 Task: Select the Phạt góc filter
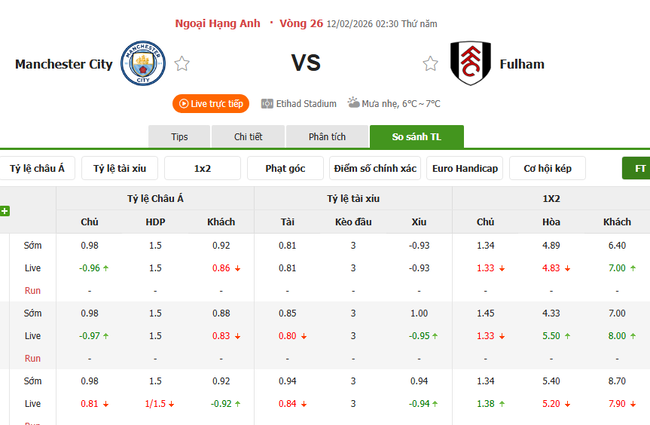pyautogui.click(x=285, y=168)
